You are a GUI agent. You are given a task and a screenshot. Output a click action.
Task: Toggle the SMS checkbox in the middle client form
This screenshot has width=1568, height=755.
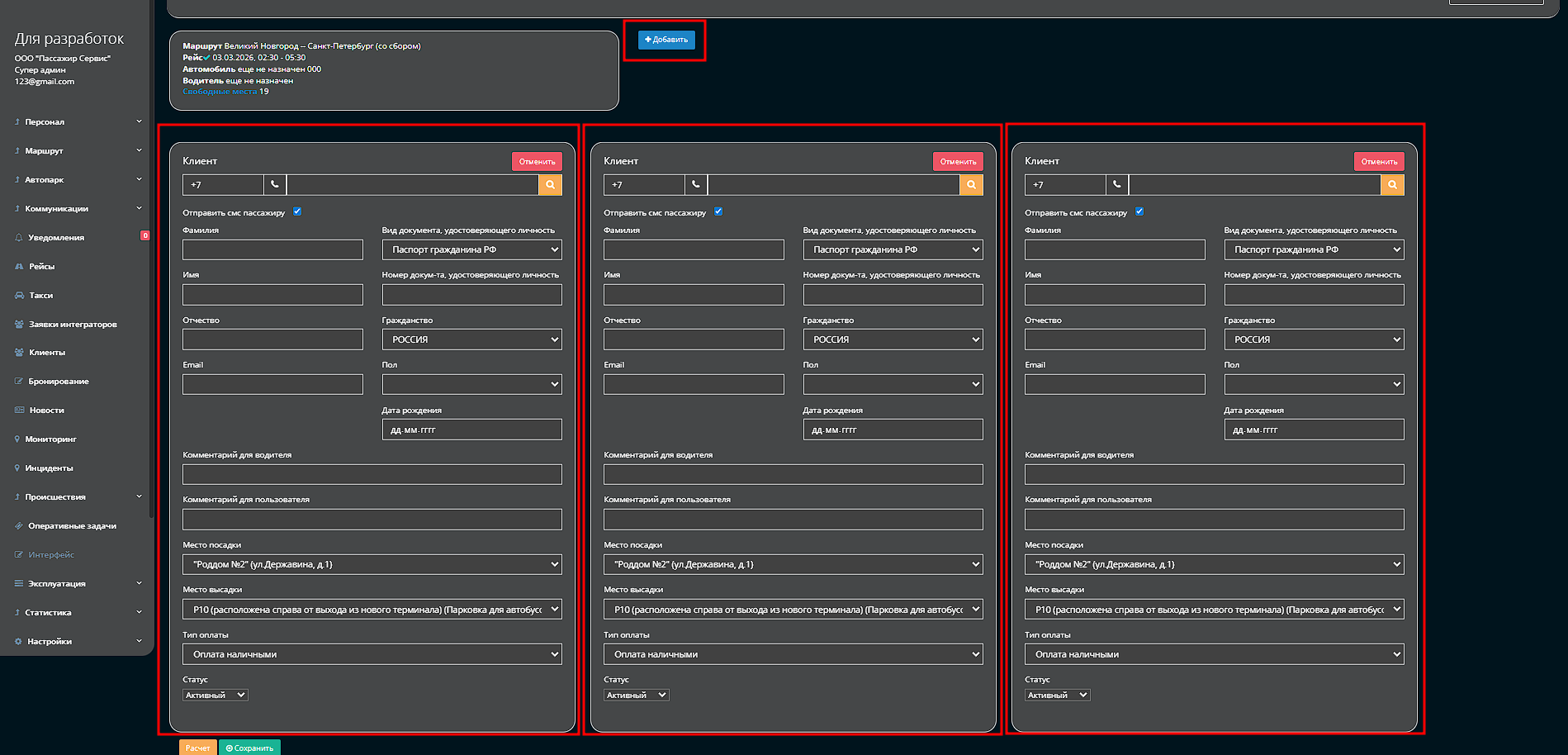pyautogui.click(x=718, y=211)
